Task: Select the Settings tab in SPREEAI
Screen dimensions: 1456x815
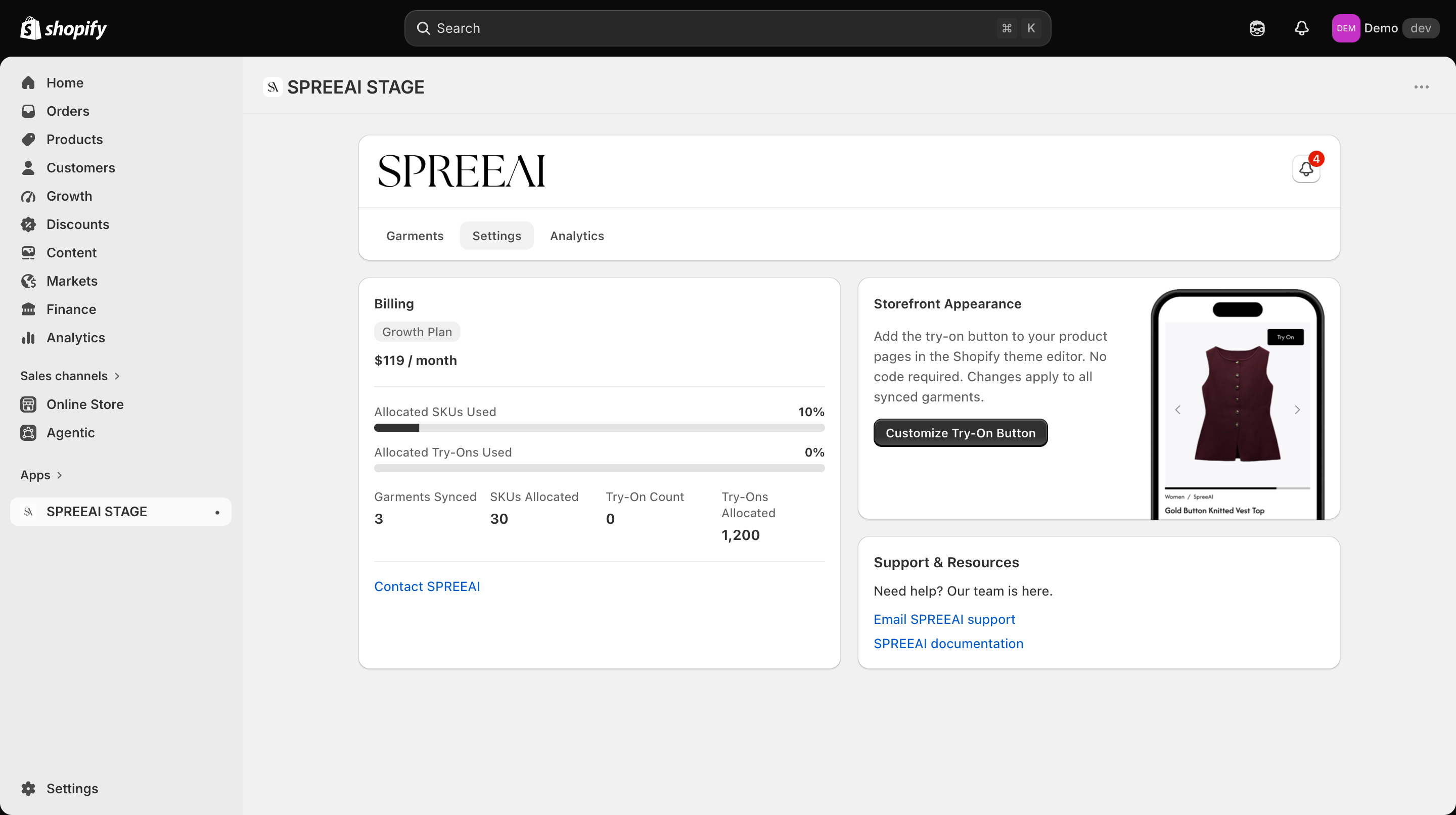Action: click(497, 236)
